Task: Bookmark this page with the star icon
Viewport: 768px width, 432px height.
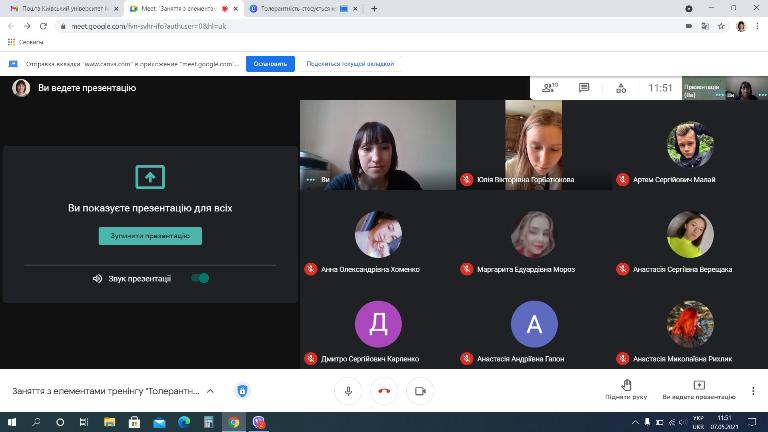Action: coord(721,26)
